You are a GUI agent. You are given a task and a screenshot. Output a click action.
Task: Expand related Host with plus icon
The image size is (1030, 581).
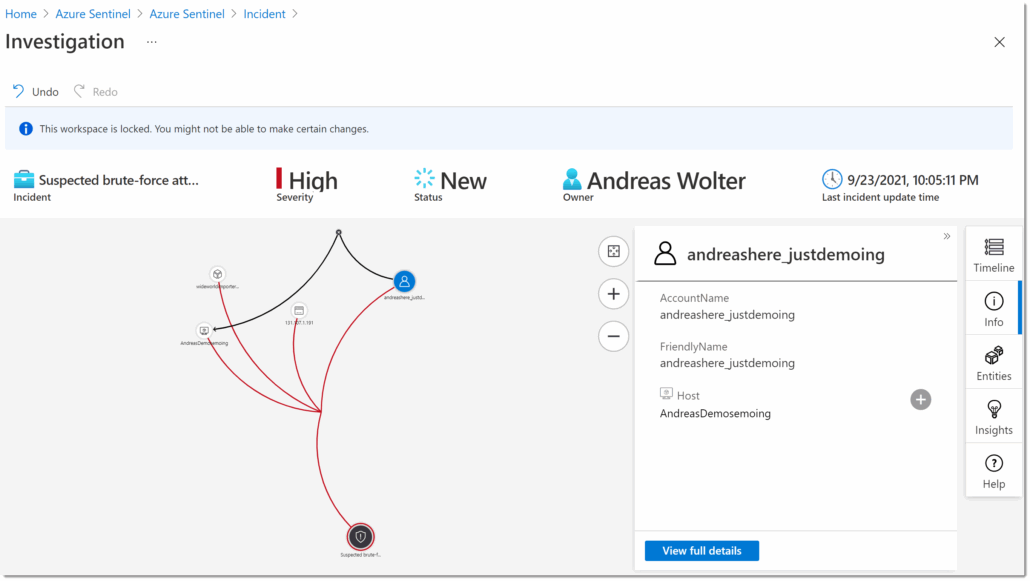920,400
